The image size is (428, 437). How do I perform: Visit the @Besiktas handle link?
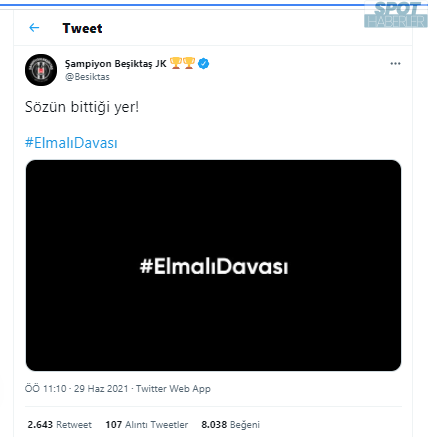(87, 77)
